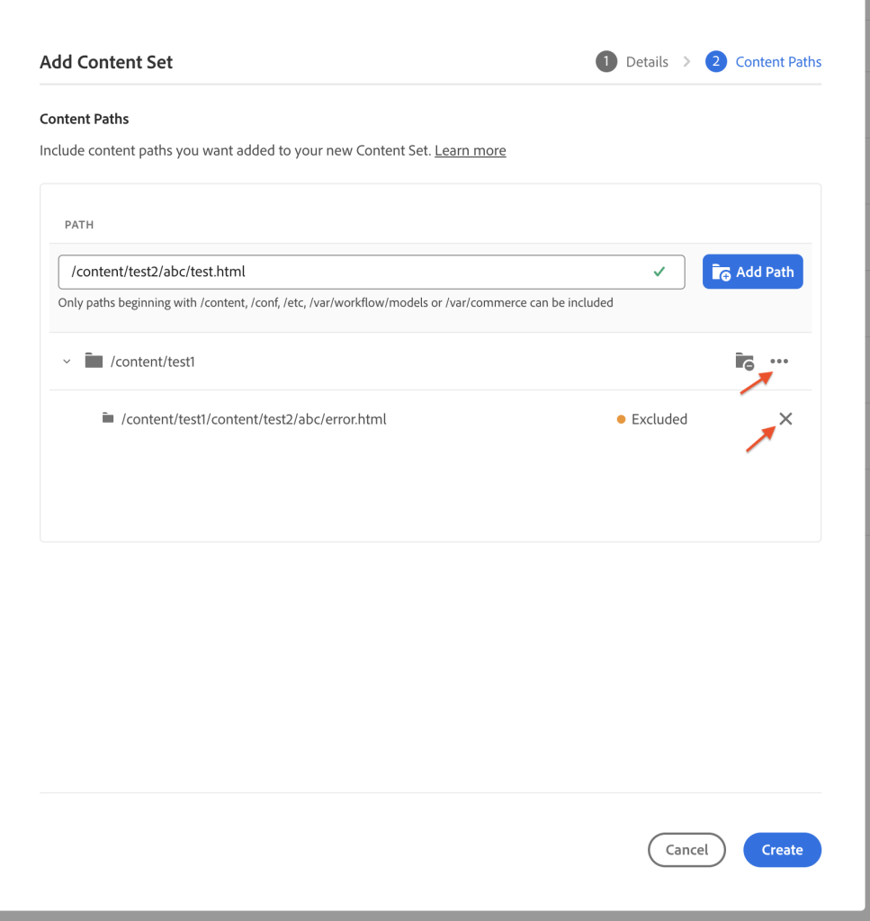Viewport: 870px width, 921px height.
Task: Click Cancel to discard the content set
Action: click(x=687, y=849)
